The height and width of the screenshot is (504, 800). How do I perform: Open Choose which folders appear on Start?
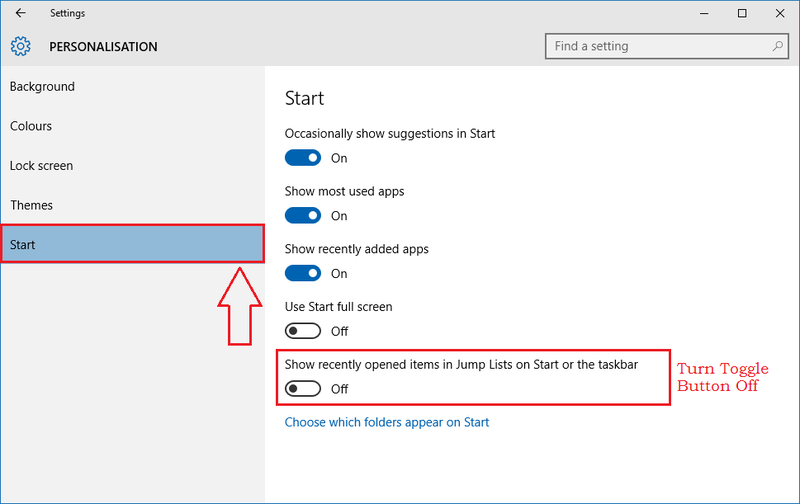coord(387,422)
